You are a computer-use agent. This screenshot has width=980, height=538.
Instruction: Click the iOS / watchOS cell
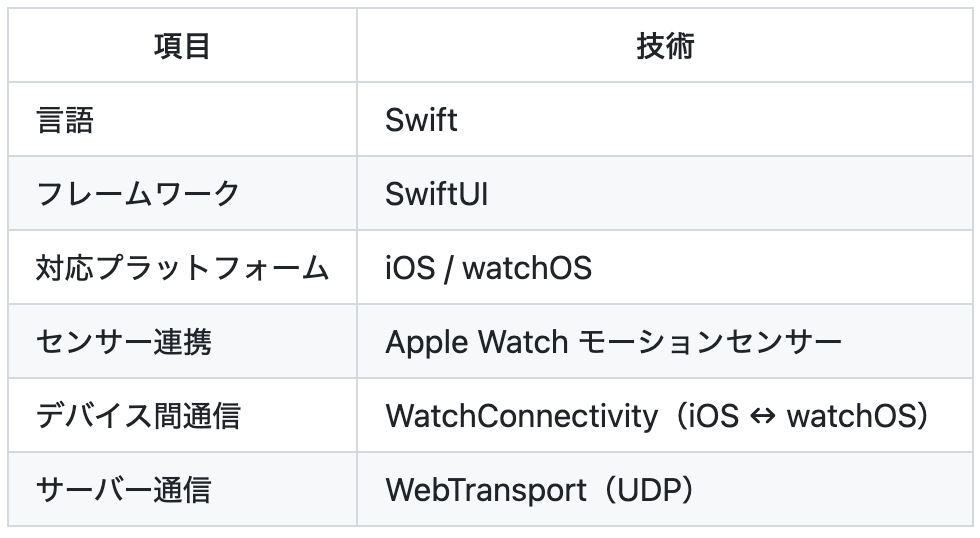(488, 268)
